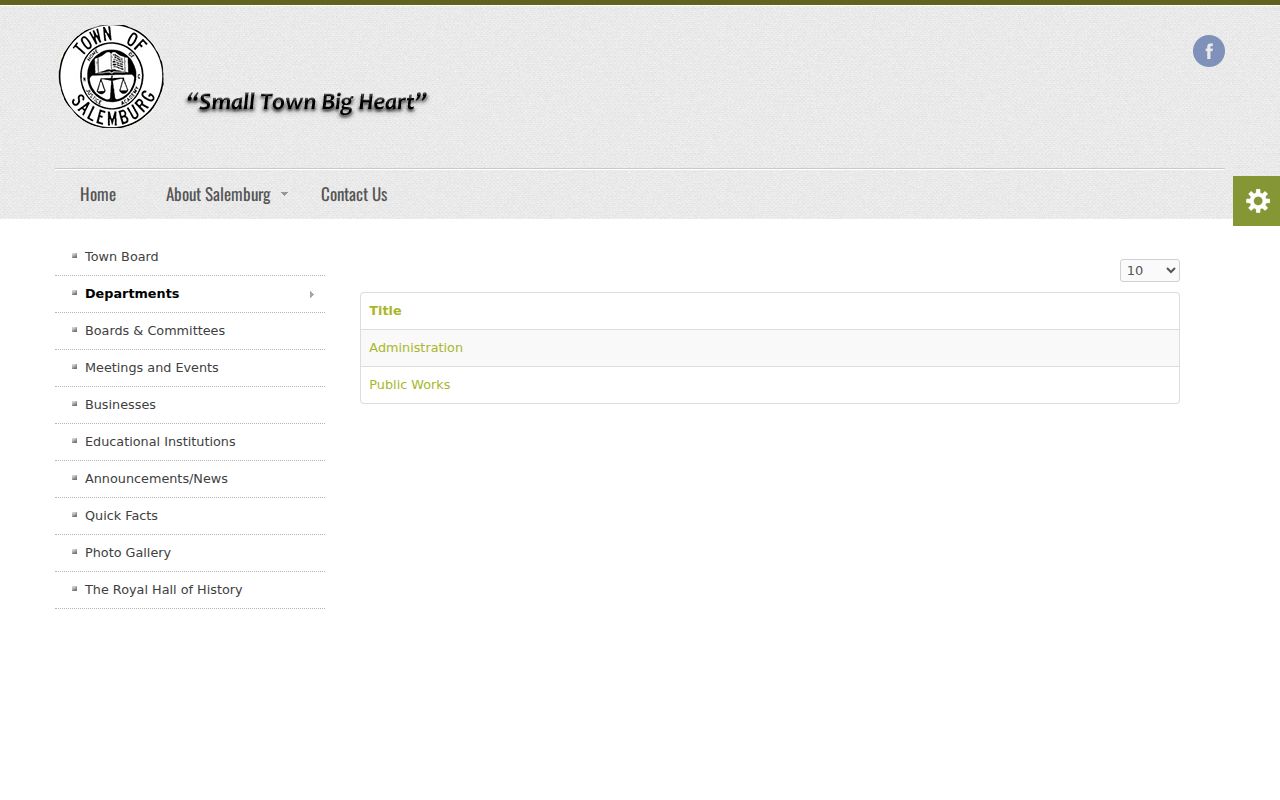Open Announcements/News in the sidebar
The height and width of the screenshot is (800, 1280).
point(156,479)
